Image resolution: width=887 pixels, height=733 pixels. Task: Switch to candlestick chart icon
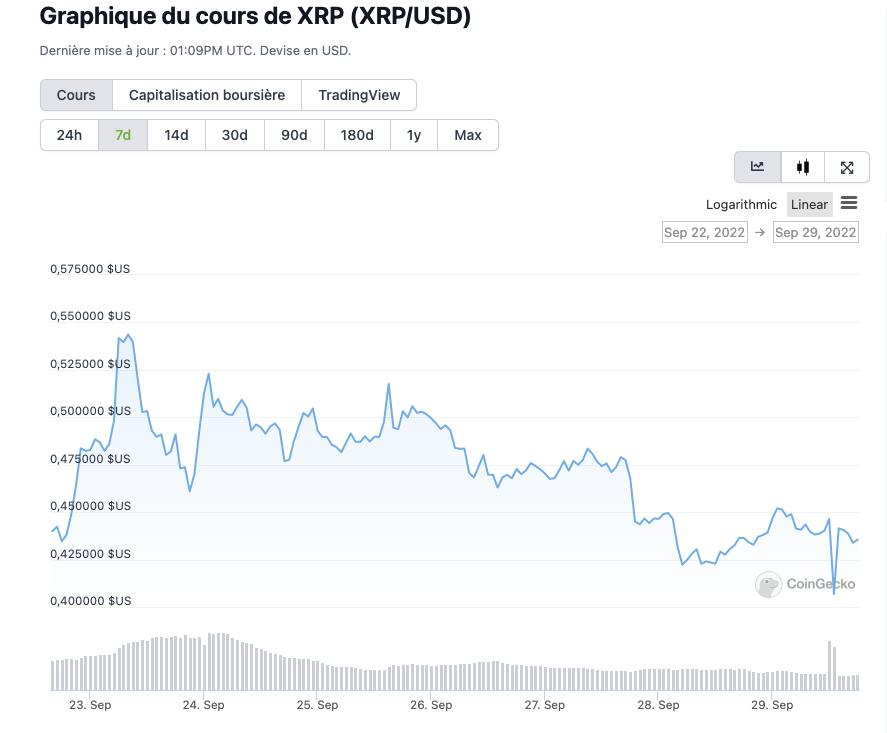[802, 167]
